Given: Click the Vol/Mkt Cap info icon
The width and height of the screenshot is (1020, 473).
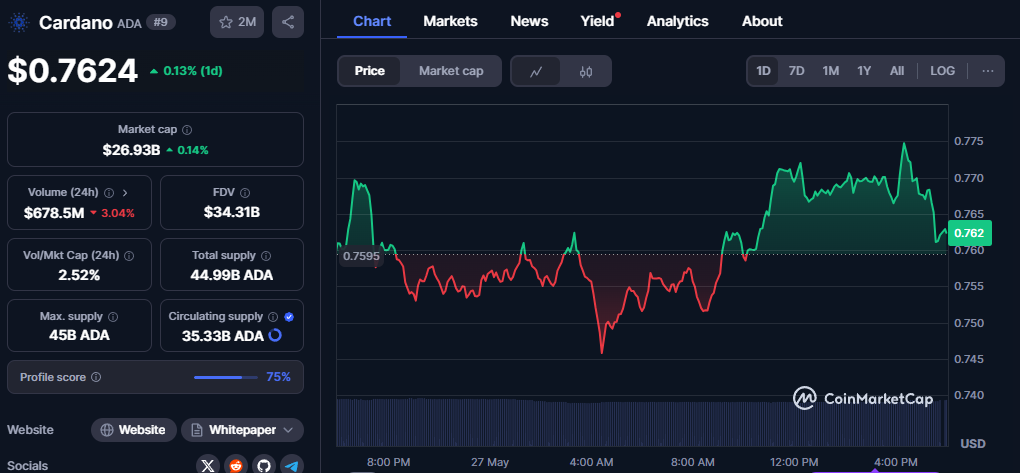Looking at the screenshot, I should coord(129,256).
